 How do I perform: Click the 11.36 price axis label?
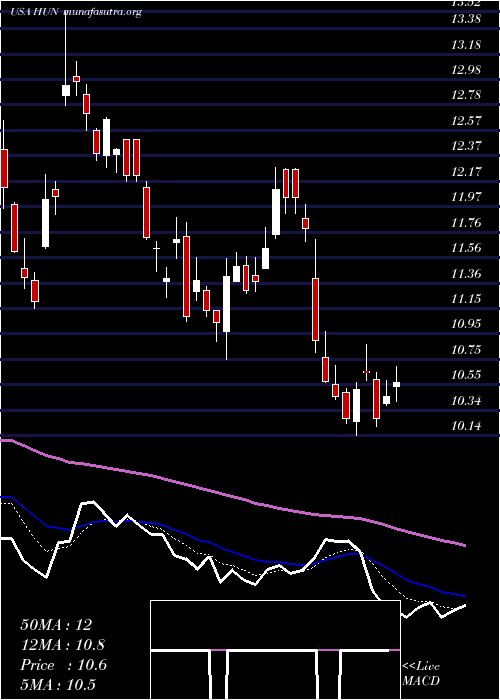click(466, 273)
